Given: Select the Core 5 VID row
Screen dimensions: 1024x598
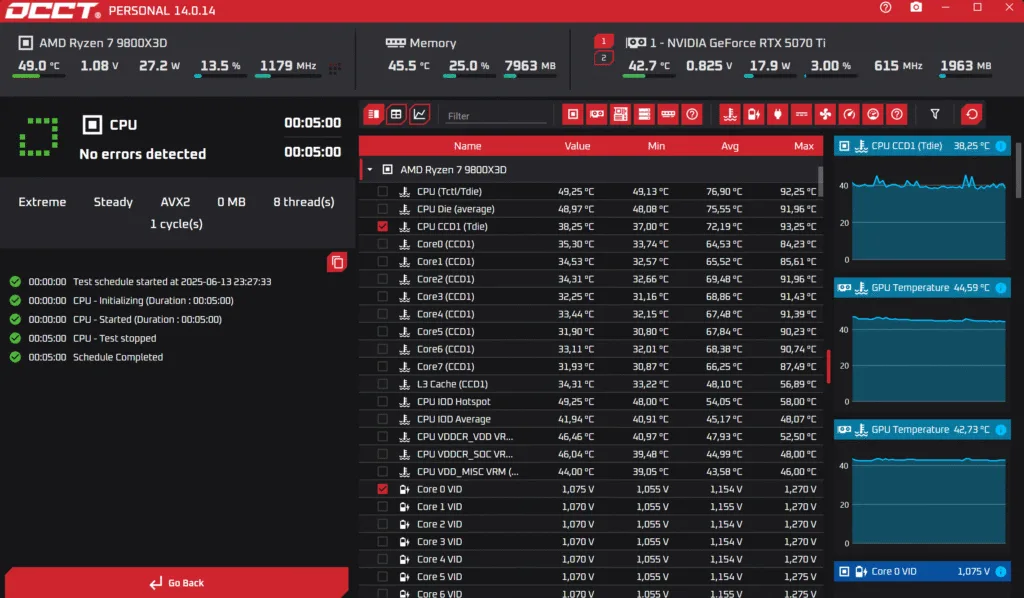Looking at the screenshot, I should pos(591,576).
